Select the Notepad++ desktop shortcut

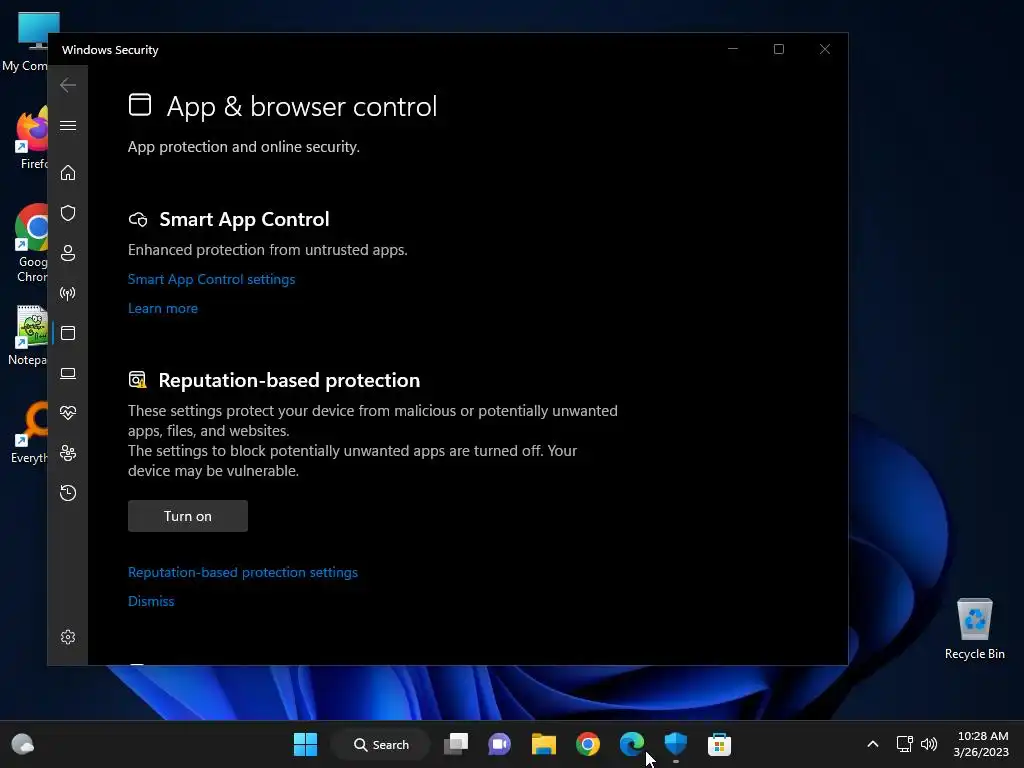[x=29, y=335]
